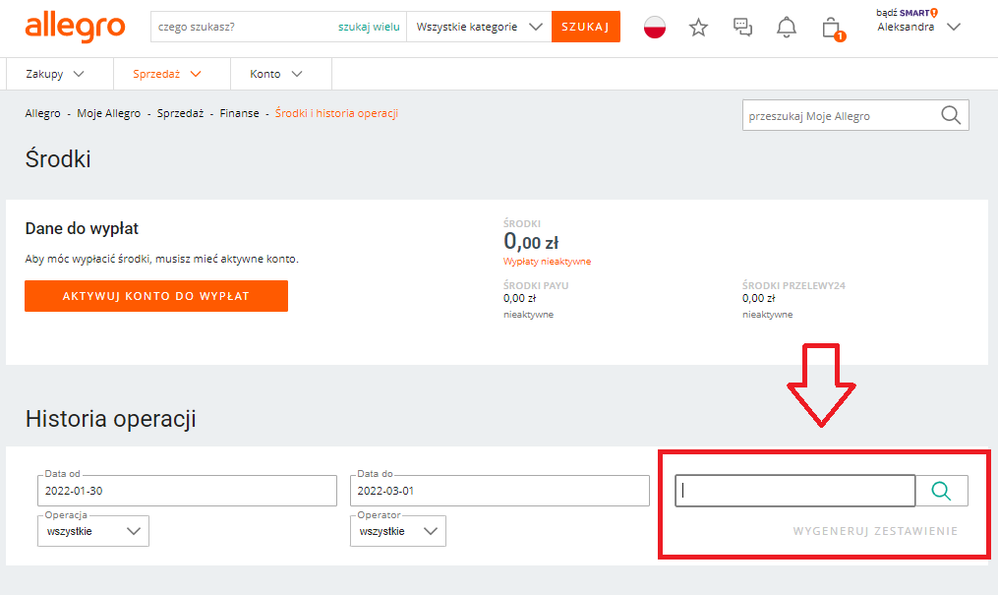Click WYGENERUJ ZESTAWIENIE button
The width and height of the screenshot is (998, 595).
point(875,531)
